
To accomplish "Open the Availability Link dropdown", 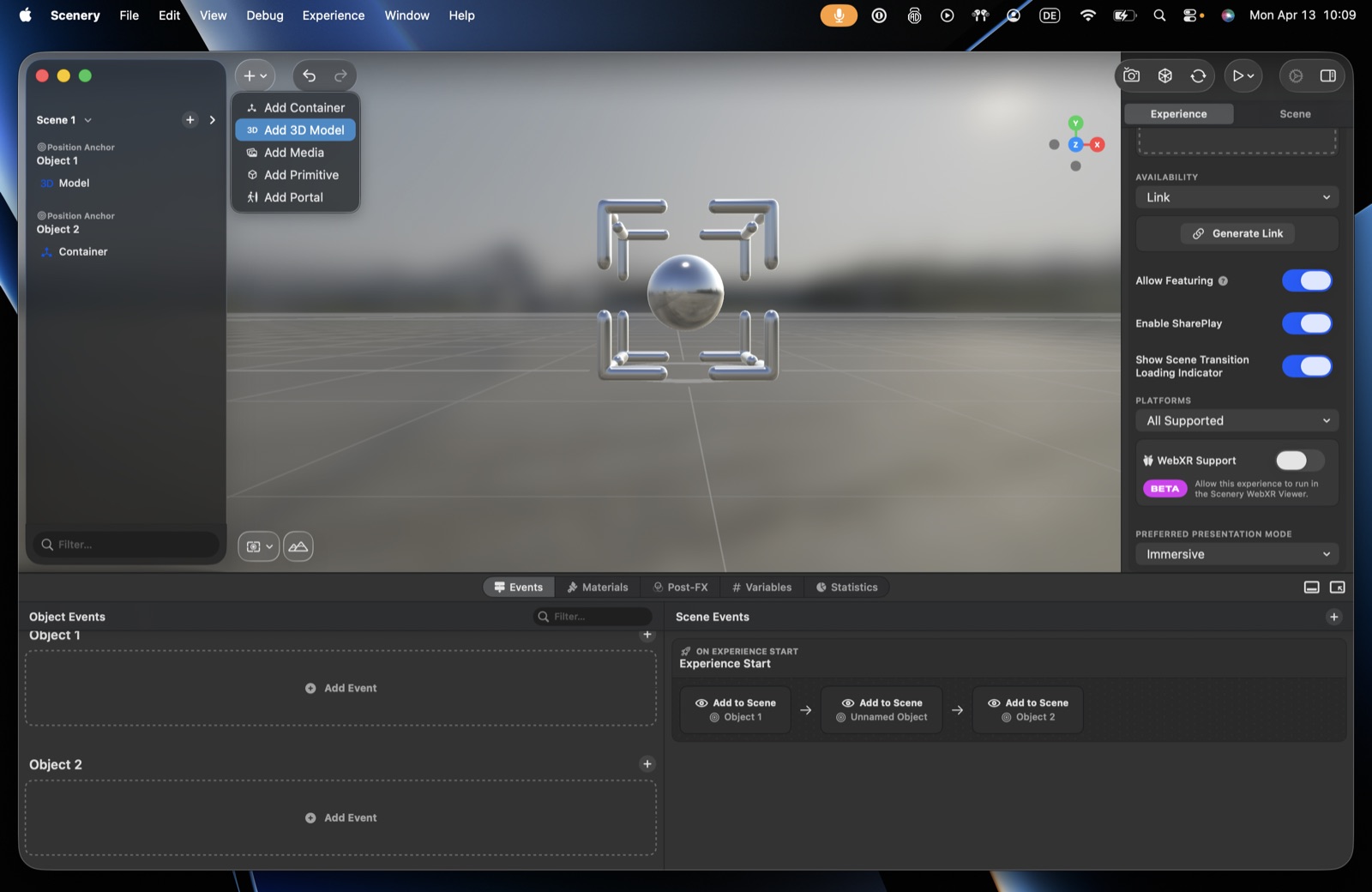I will 1237,197.
